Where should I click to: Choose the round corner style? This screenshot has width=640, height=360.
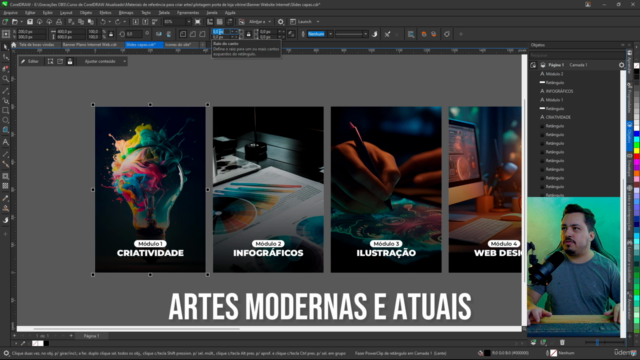[x=183, y=34]
